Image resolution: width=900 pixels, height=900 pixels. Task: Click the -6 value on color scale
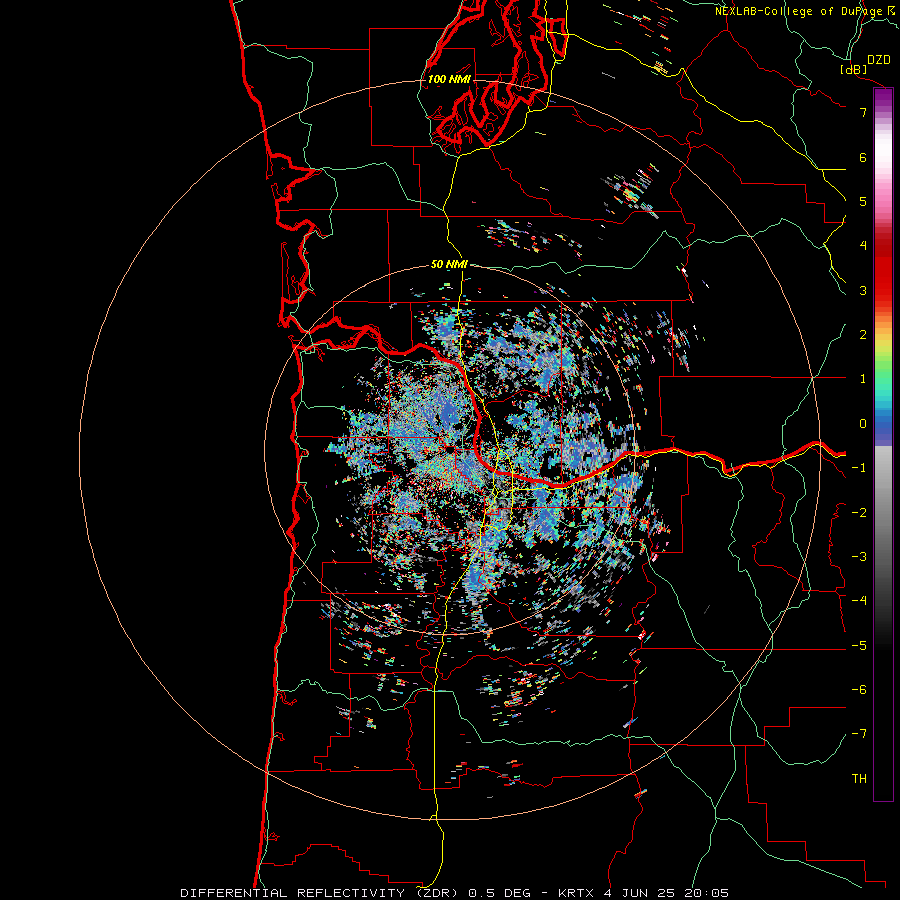click(859, 690)
